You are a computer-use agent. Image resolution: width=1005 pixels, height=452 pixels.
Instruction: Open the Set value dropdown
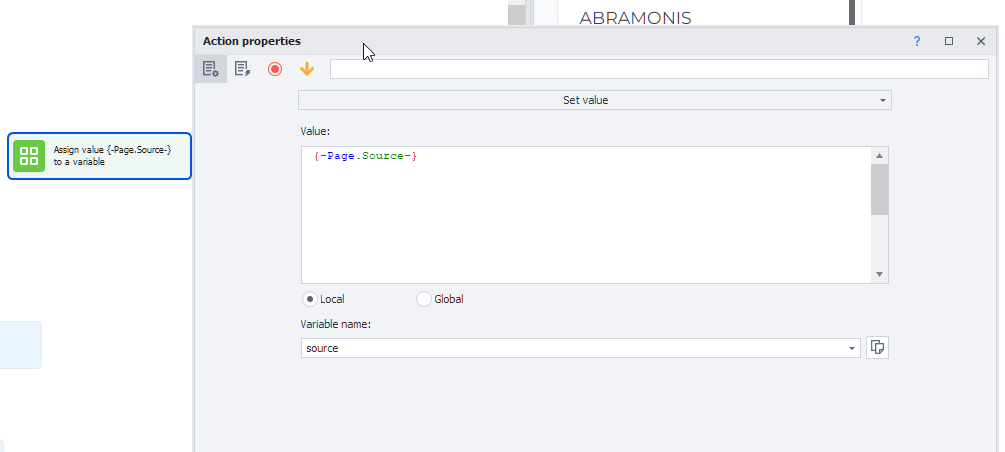coord(594,100)
